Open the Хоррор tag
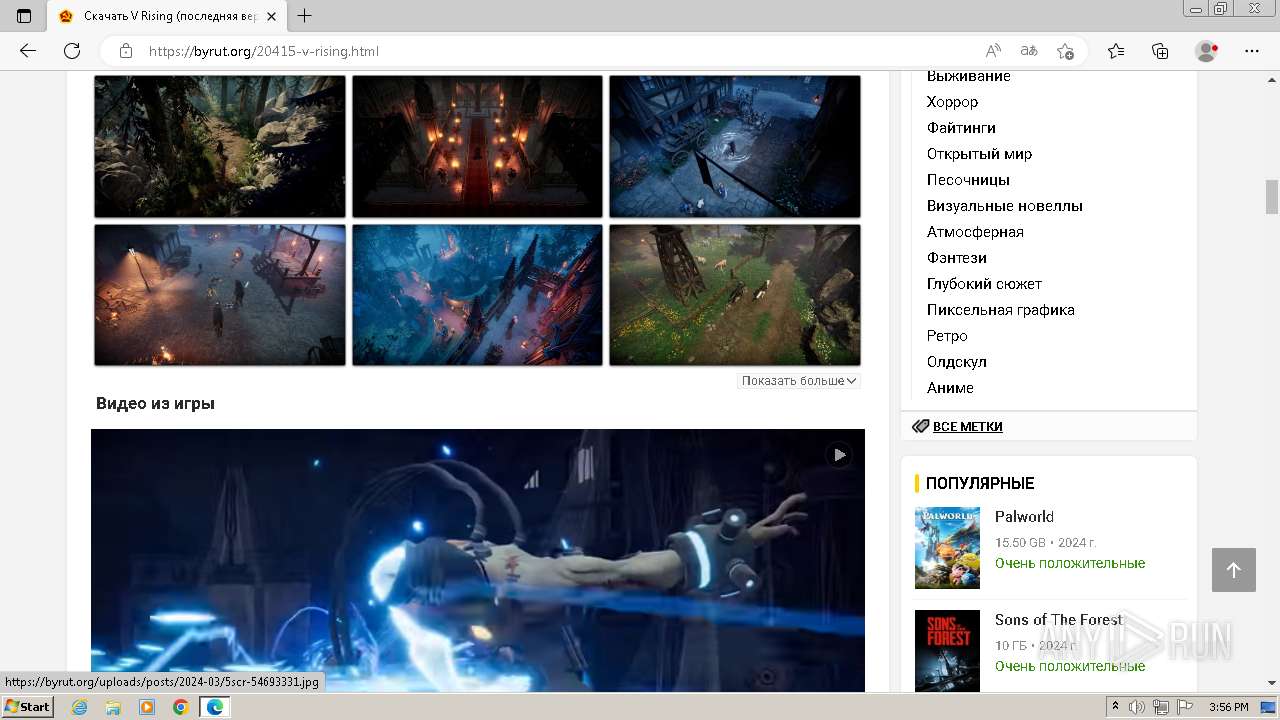This screenshot has width=1280, height=720. (952, 102)
